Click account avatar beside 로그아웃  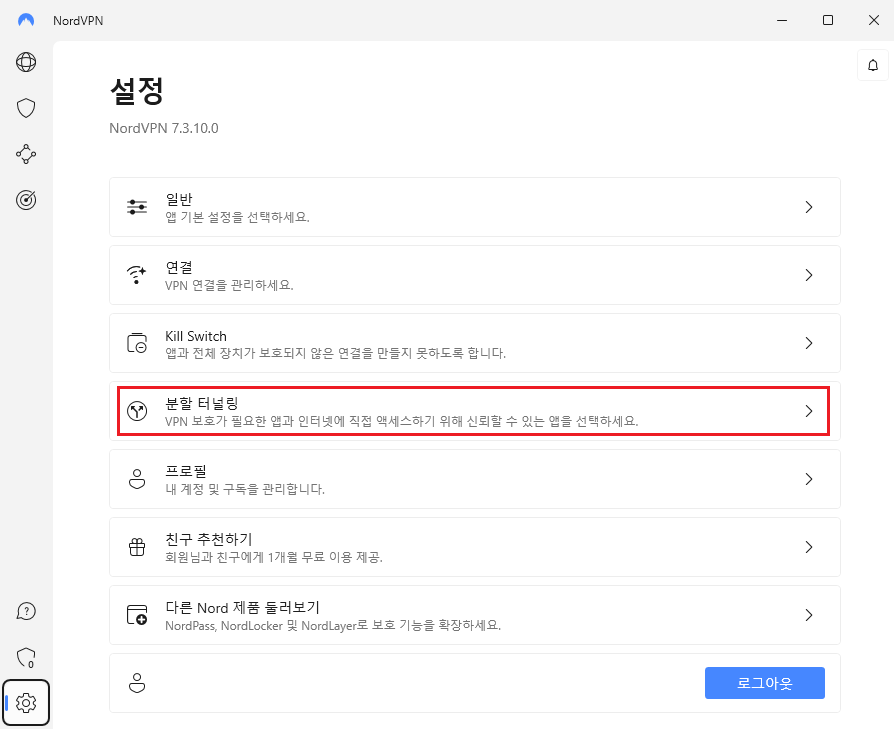pos(137,683)
